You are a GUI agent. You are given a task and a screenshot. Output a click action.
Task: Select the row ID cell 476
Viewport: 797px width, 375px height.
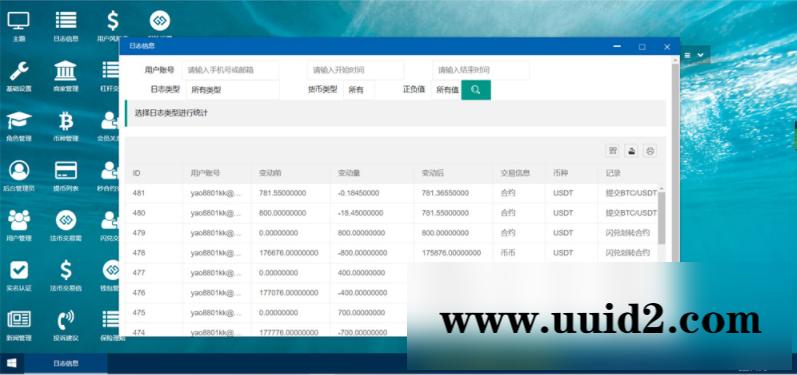point(139,293)
